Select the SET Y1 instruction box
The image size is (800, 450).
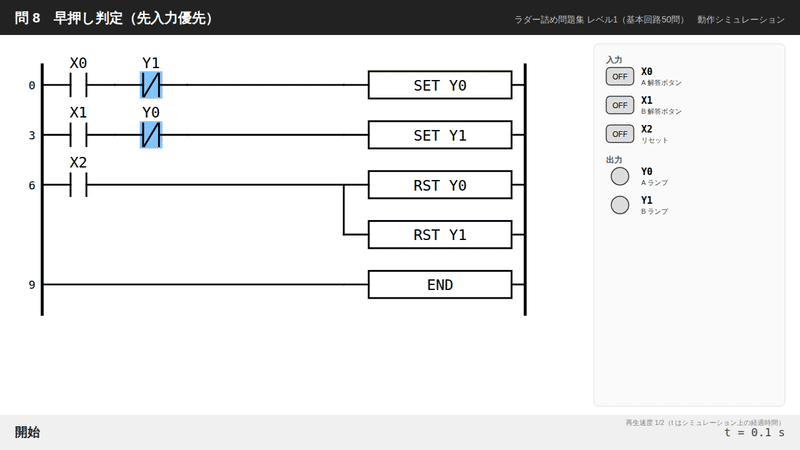(x=440, y=135)
